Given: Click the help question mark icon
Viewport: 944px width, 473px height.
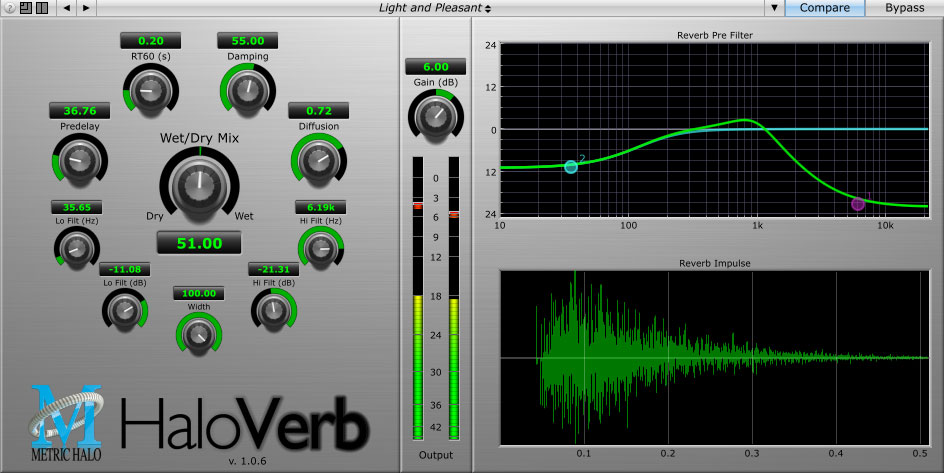Looking at the screenshot, I should pyautogui.click(x=10, y=8).
